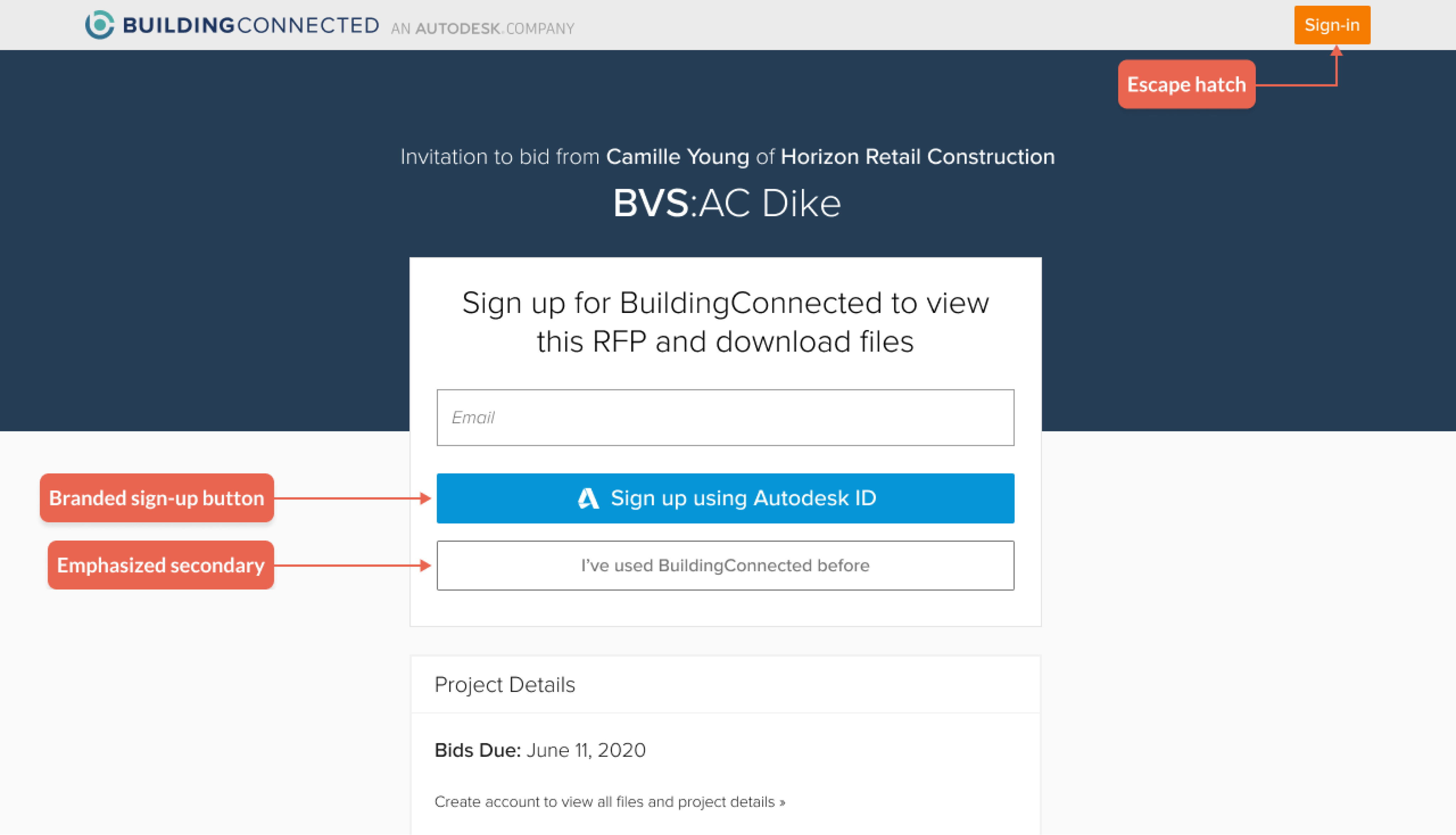Click the company name Horizon Retail Construction

pyautogui.click(x=917, y=156)
